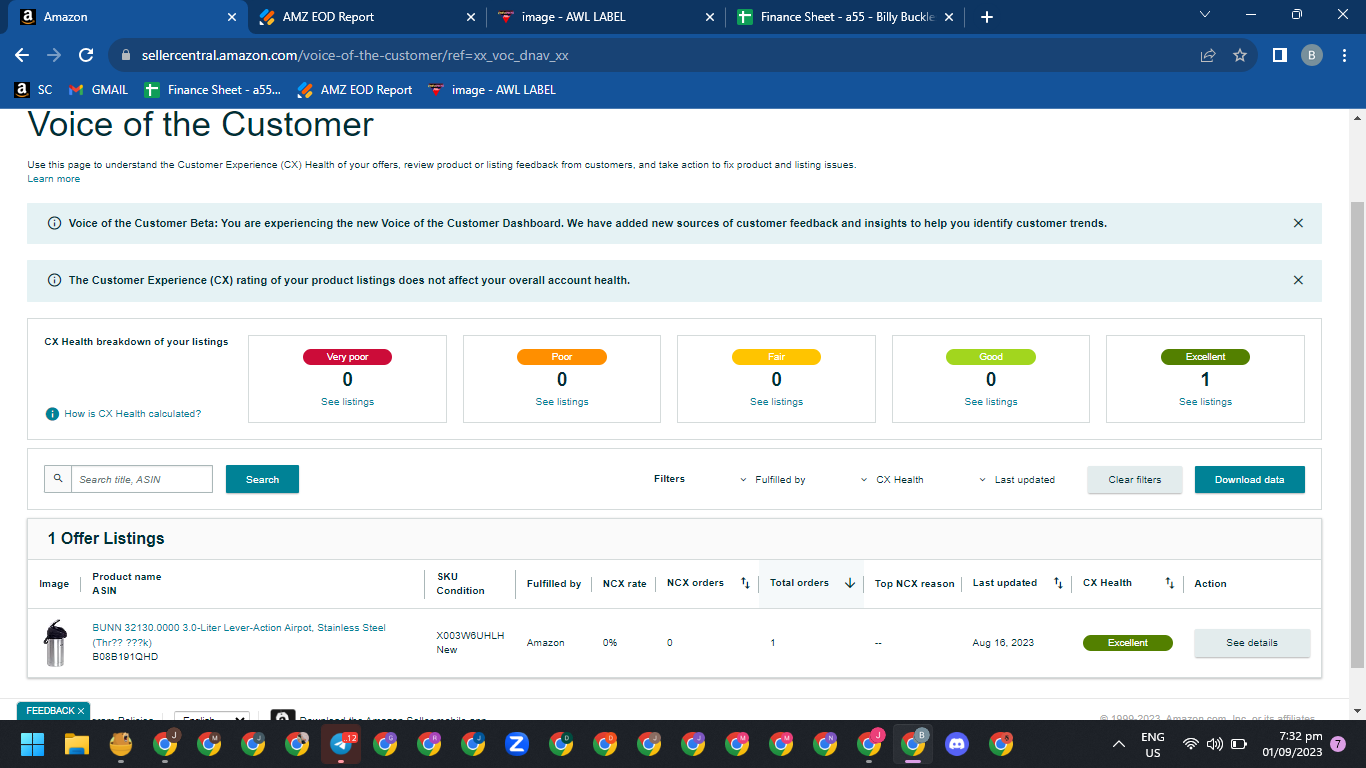
Task: Follow the Learn more link
Action: pos(54,179)
